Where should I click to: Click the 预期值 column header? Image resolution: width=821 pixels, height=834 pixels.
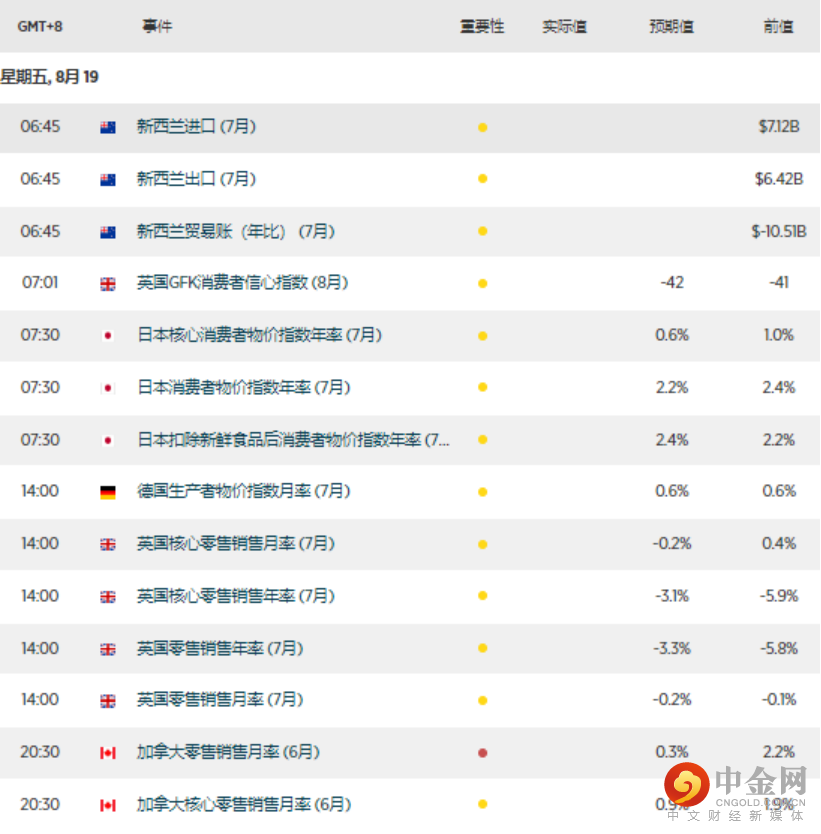click(x=672, y=26)
